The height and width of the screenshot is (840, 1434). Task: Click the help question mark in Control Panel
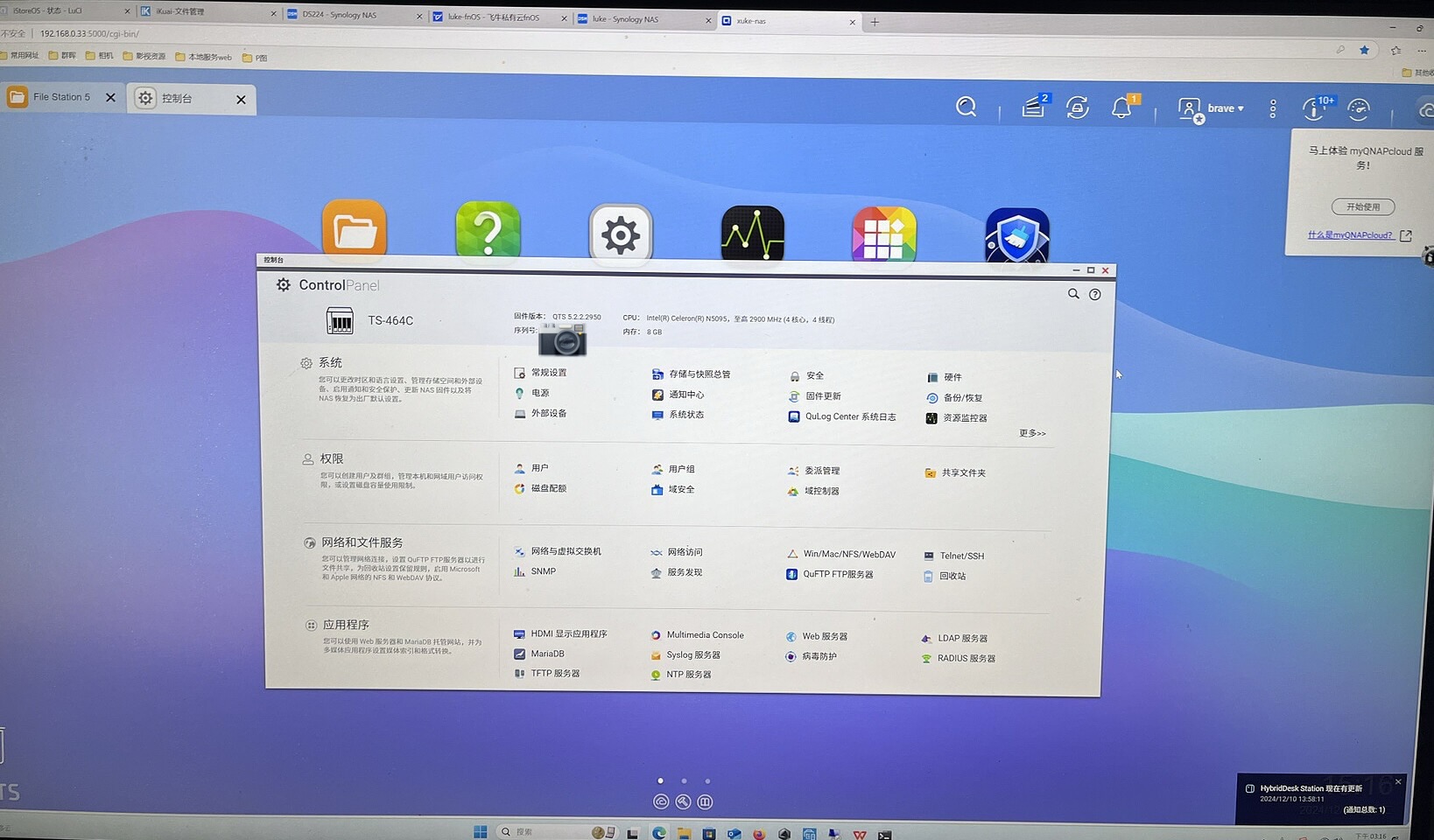click(1094, 295)
